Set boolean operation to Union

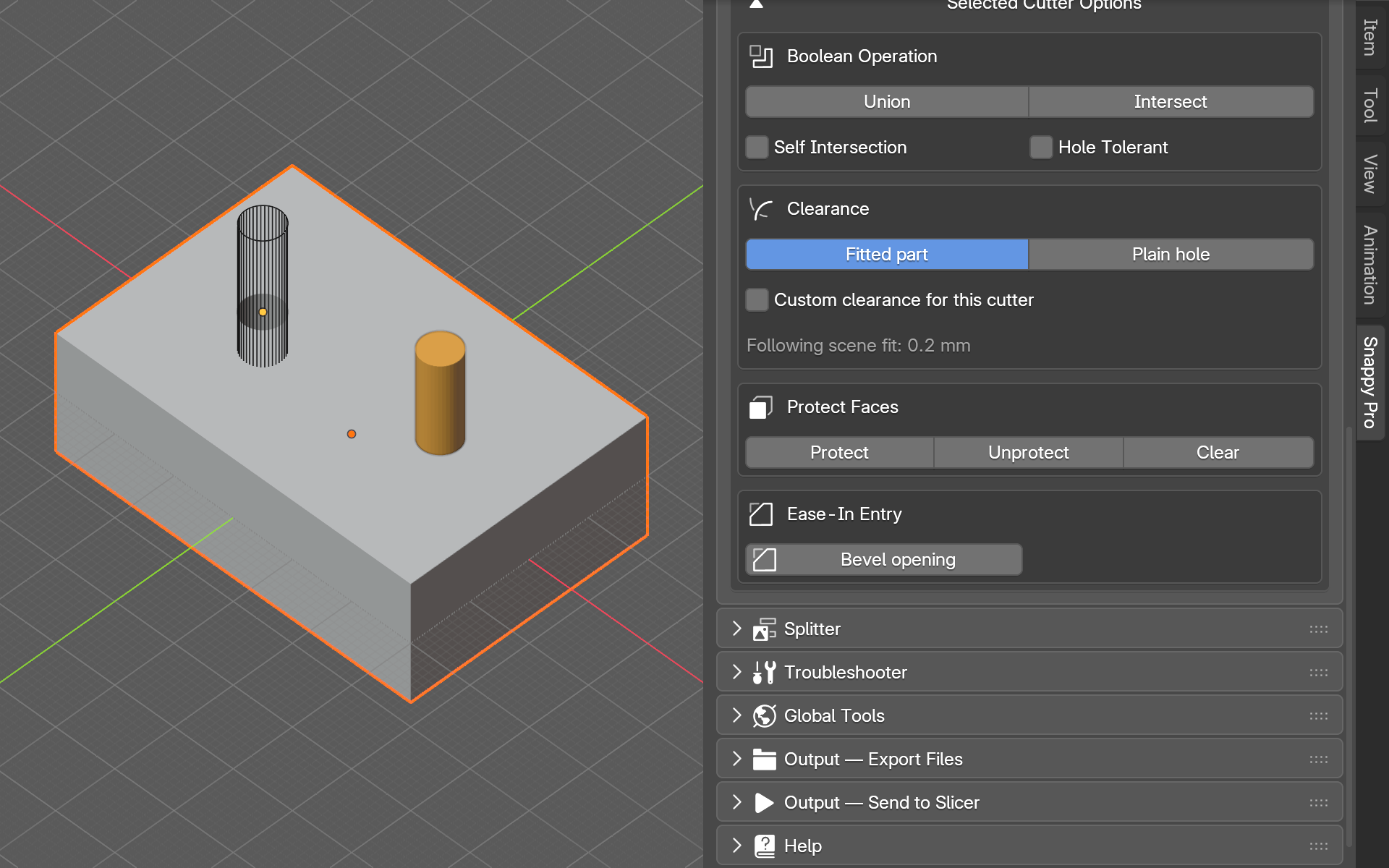click(x=887, y=102)
